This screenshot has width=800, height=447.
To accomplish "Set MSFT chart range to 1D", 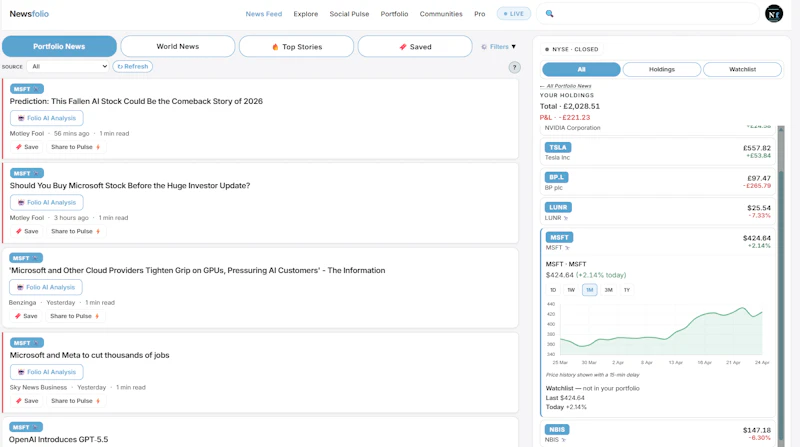I will [x=553, y=290].
